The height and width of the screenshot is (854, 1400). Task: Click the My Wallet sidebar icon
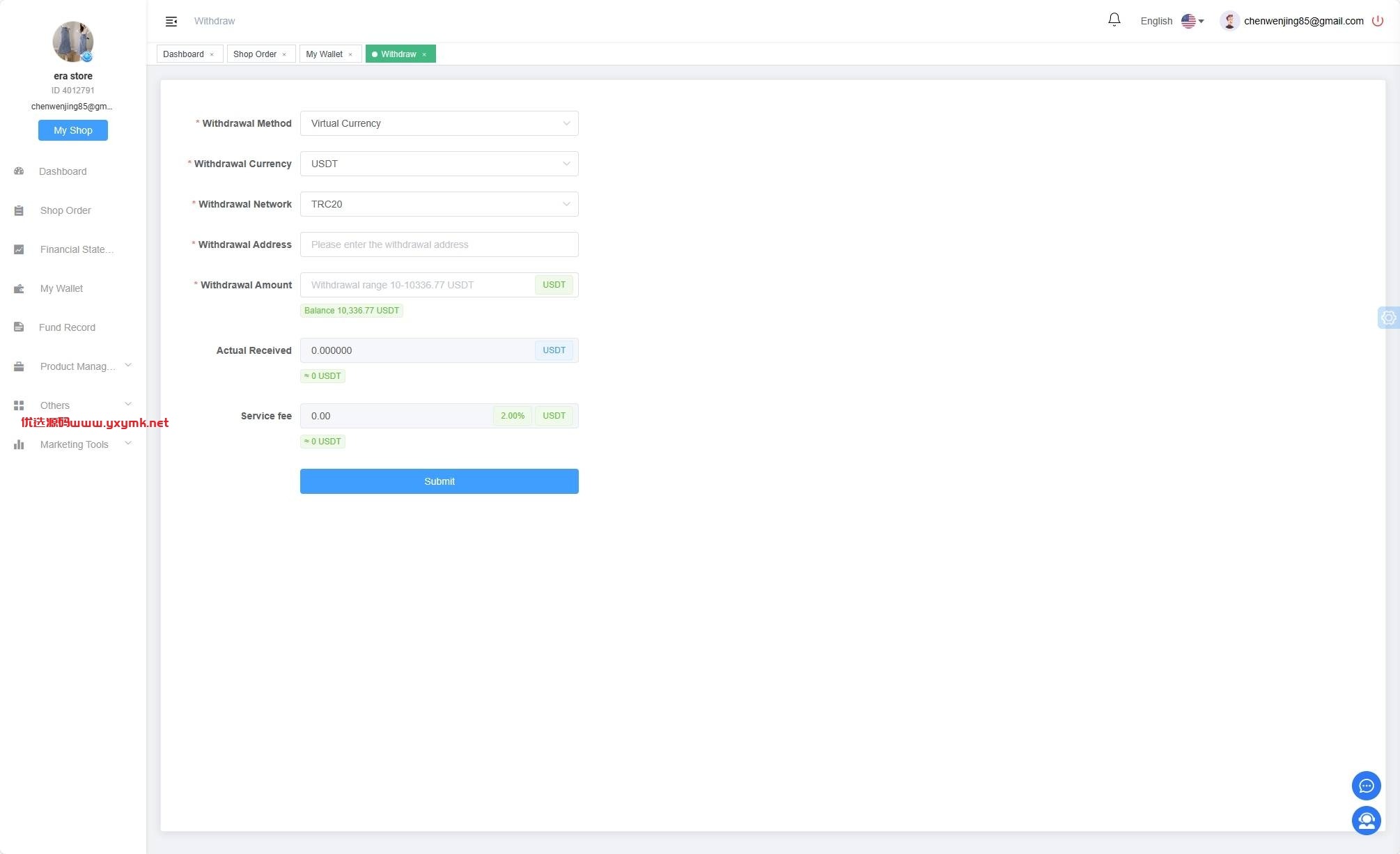click(19, 288)
